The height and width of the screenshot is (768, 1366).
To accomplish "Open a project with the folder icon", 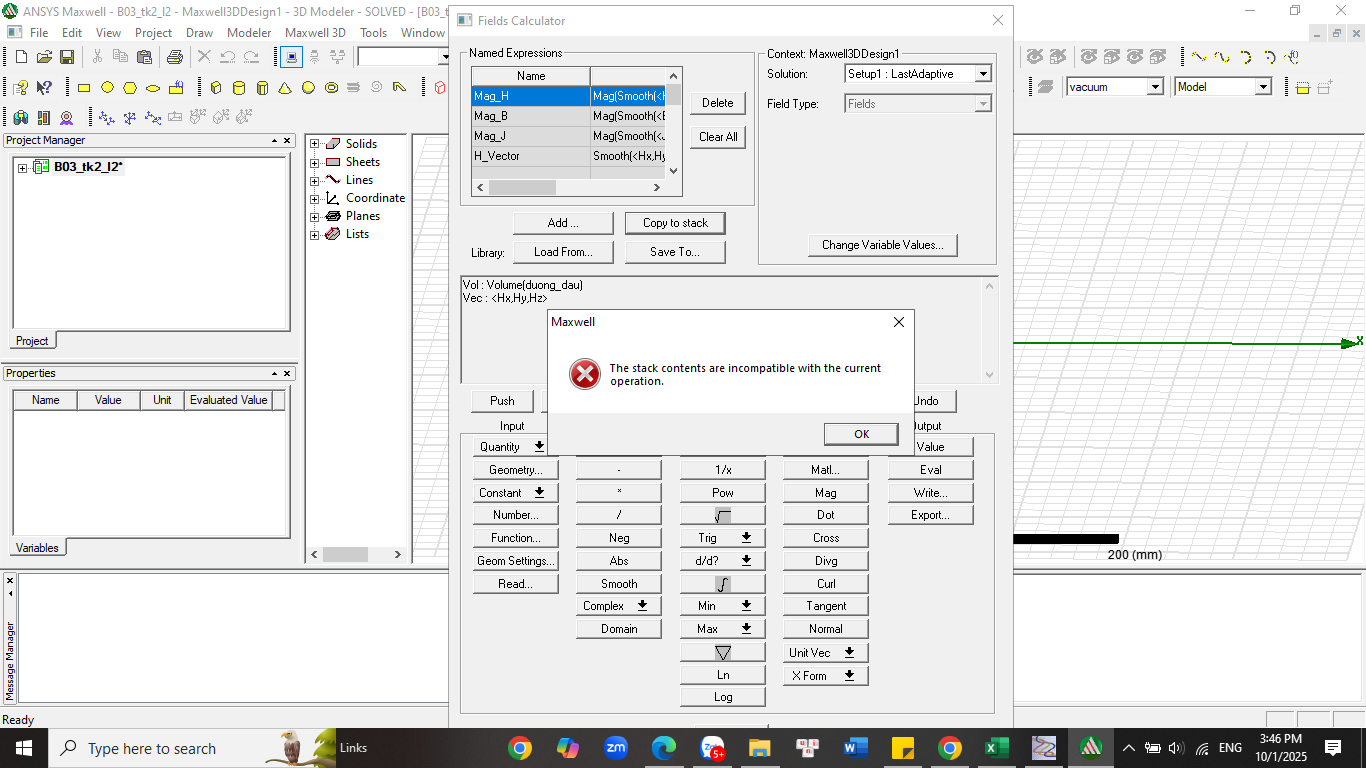I will coord(44,57).
